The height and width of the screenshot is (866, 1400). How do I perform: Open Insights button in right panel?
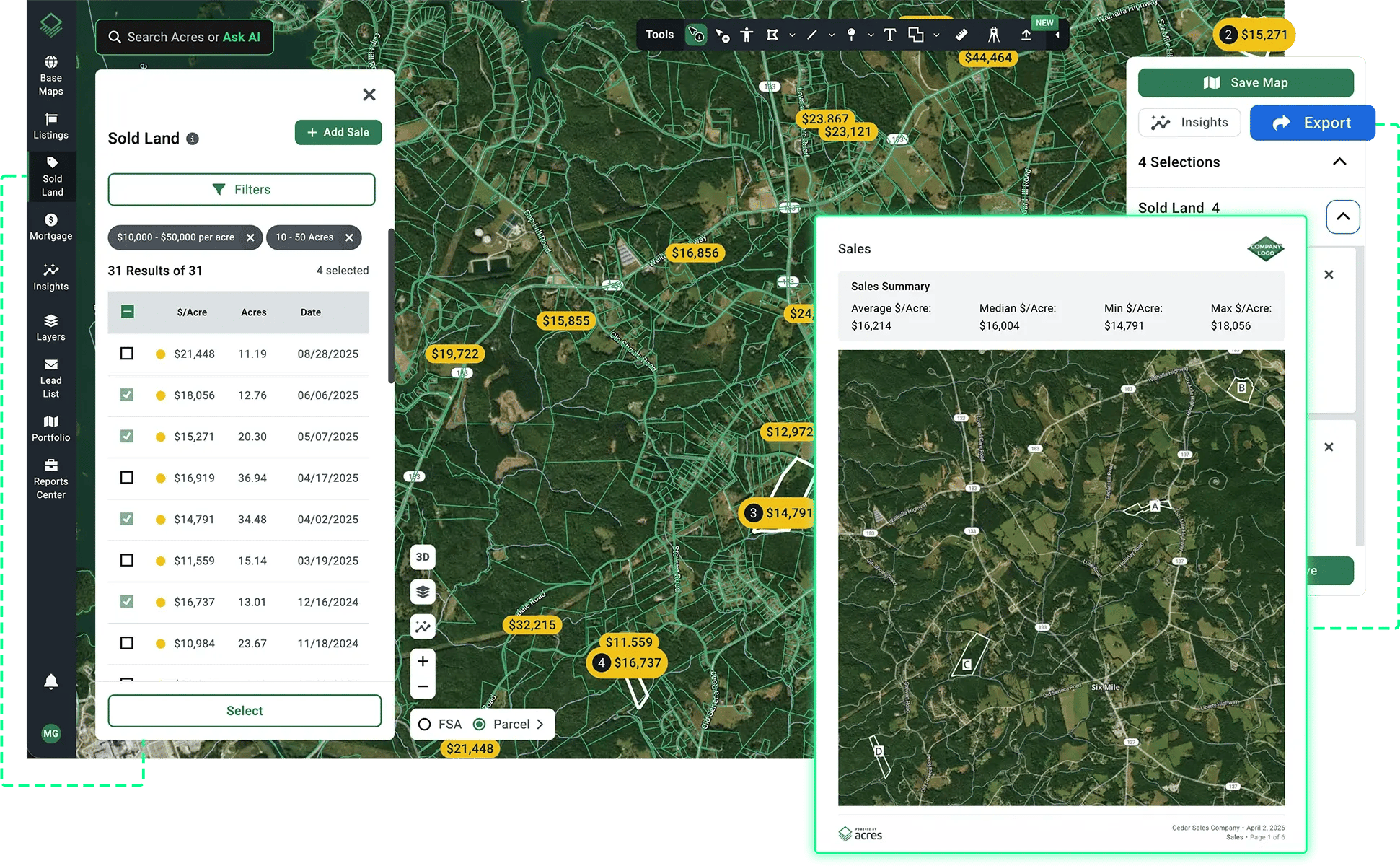1189,123
